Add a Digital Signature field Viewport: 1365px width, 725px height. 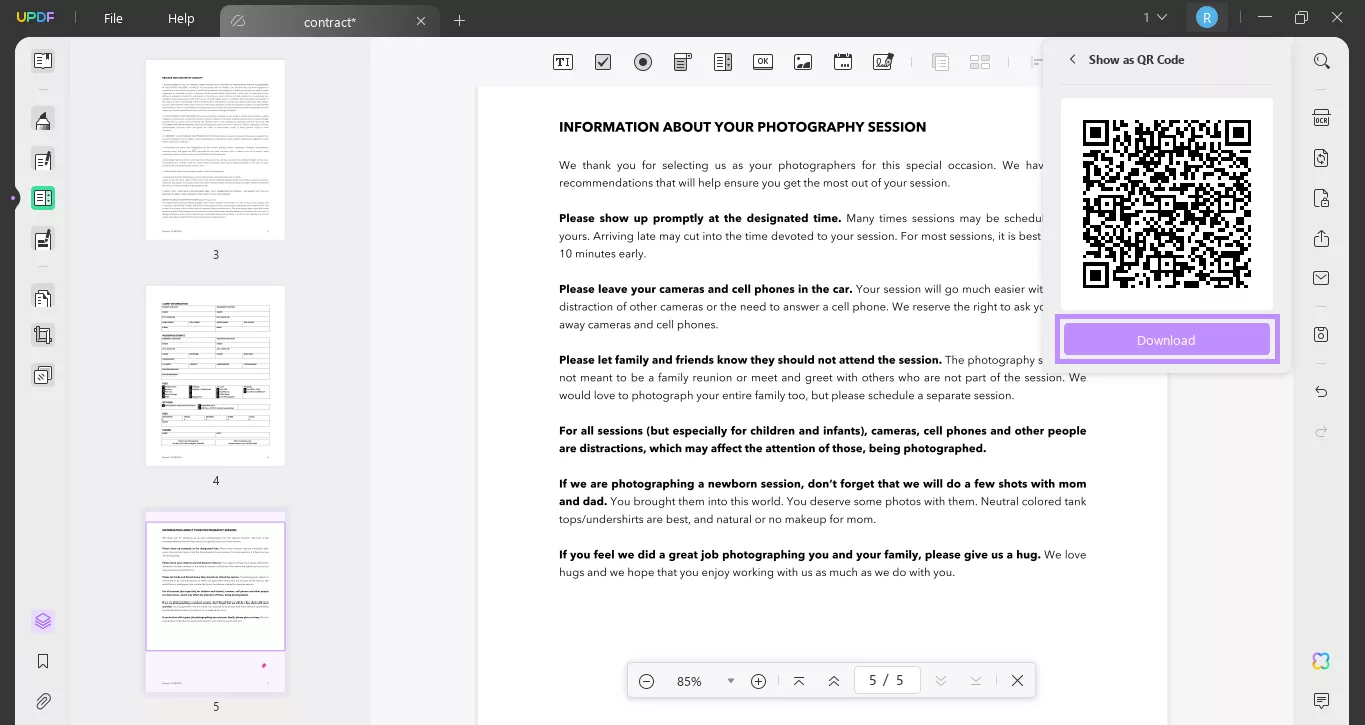click(883, 62)
